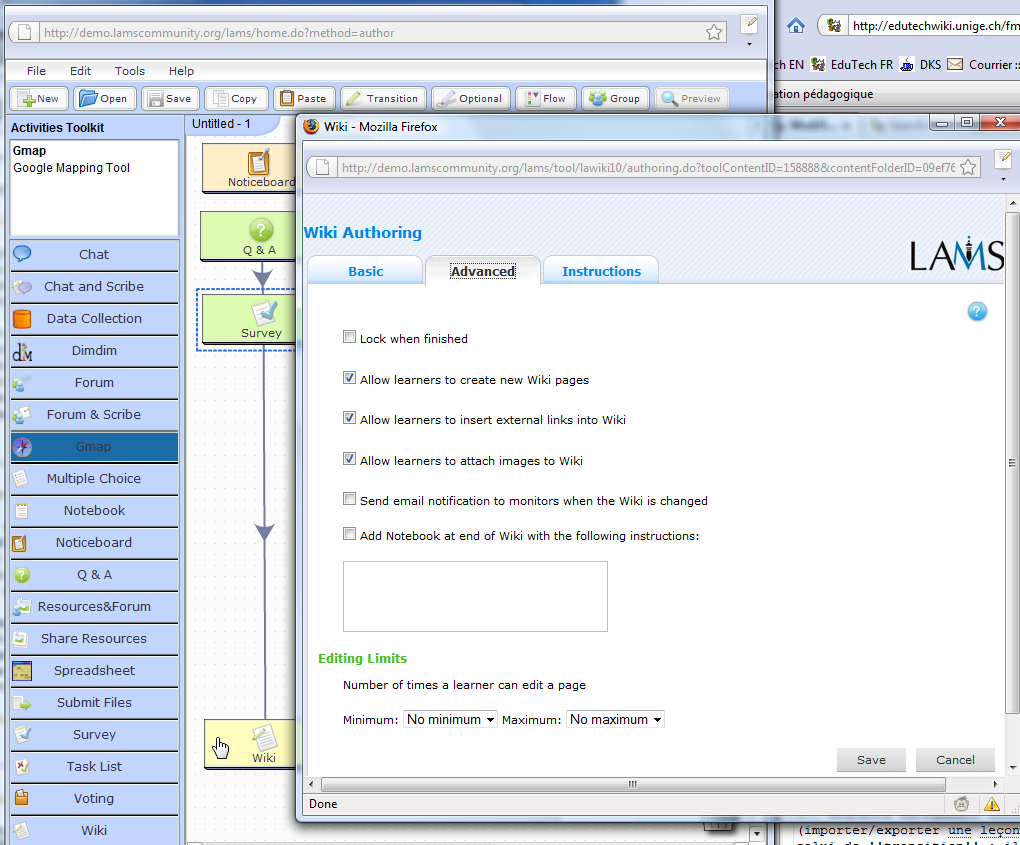
Task: Select the Dimdim activity
Action: point(94,350)
